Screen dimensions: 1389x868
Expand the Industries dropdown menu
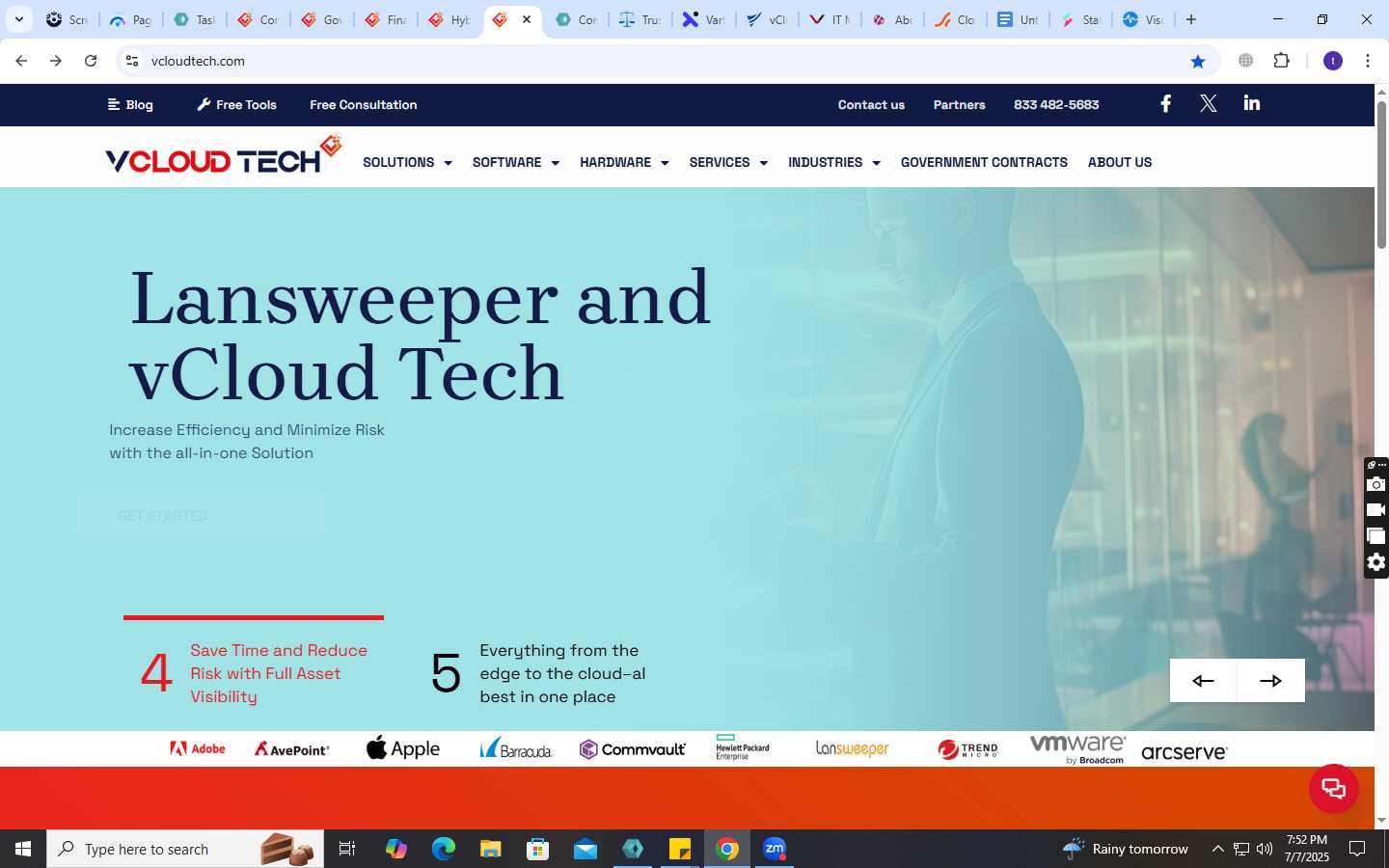[x=834, y=162]
